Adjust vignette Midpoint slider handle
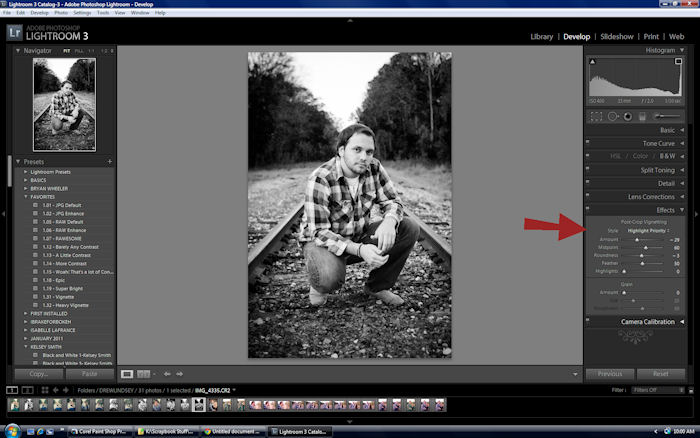Viewport: 700px width, 438px height. [646, 248]
